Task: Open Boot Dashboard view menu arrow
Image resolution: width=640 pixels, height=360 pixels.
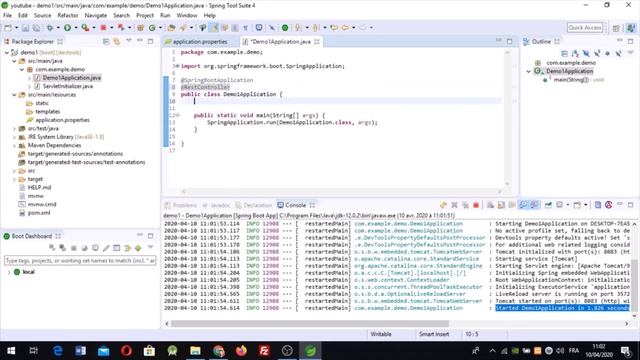Action: point(151,247)
